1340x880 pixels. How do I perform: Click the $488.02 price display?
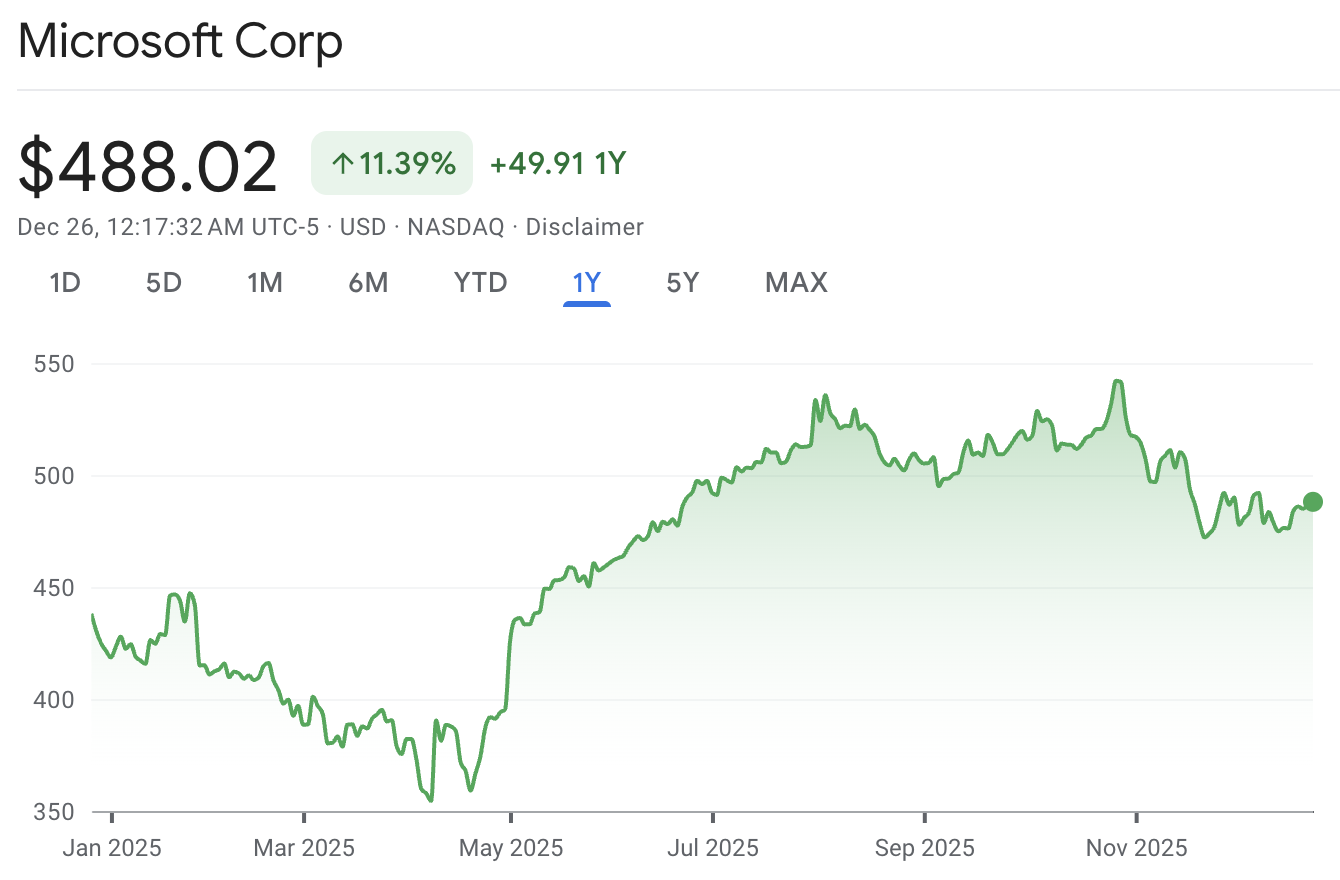pos(148,163)
